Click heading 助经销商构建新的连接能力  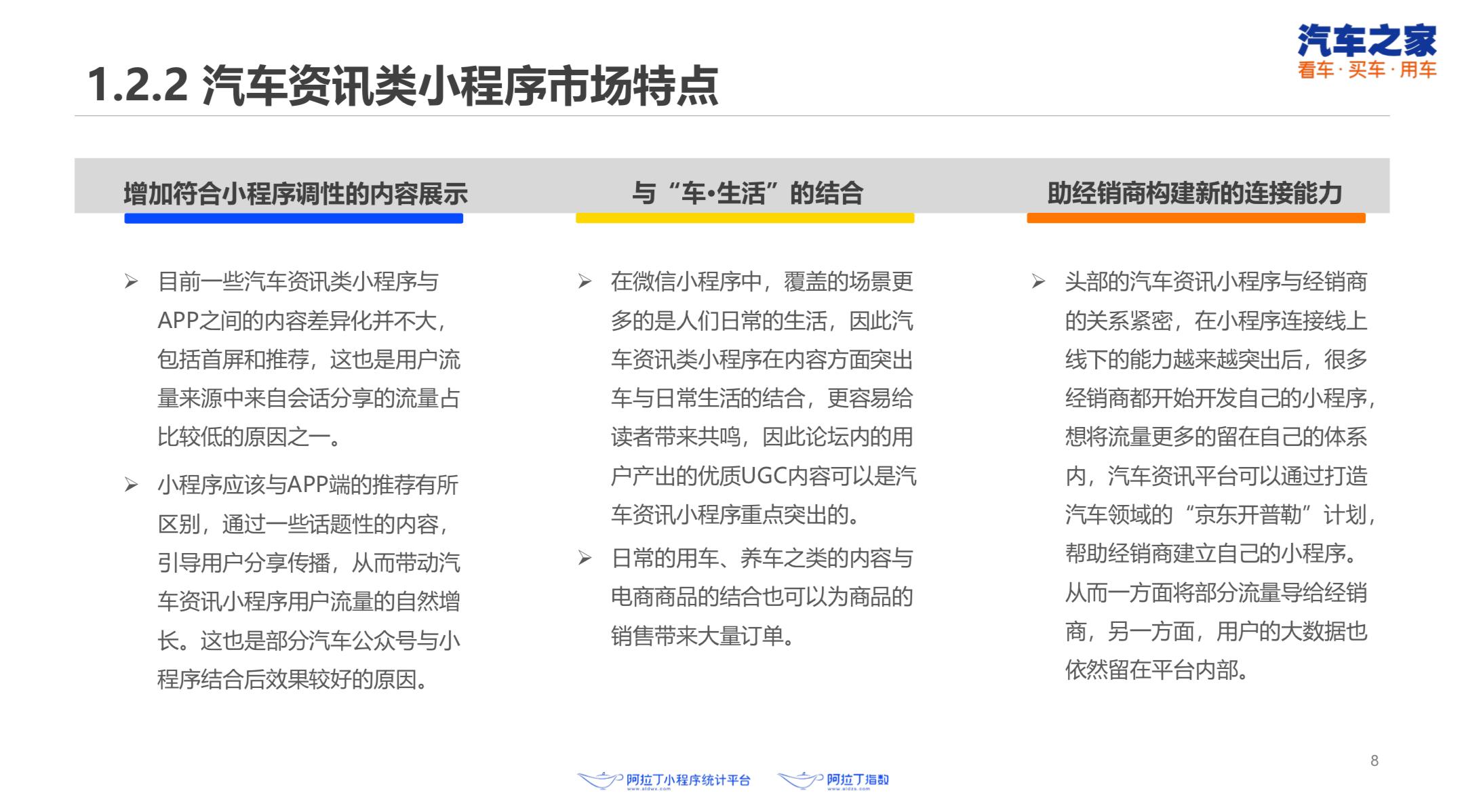point(1195,194)
